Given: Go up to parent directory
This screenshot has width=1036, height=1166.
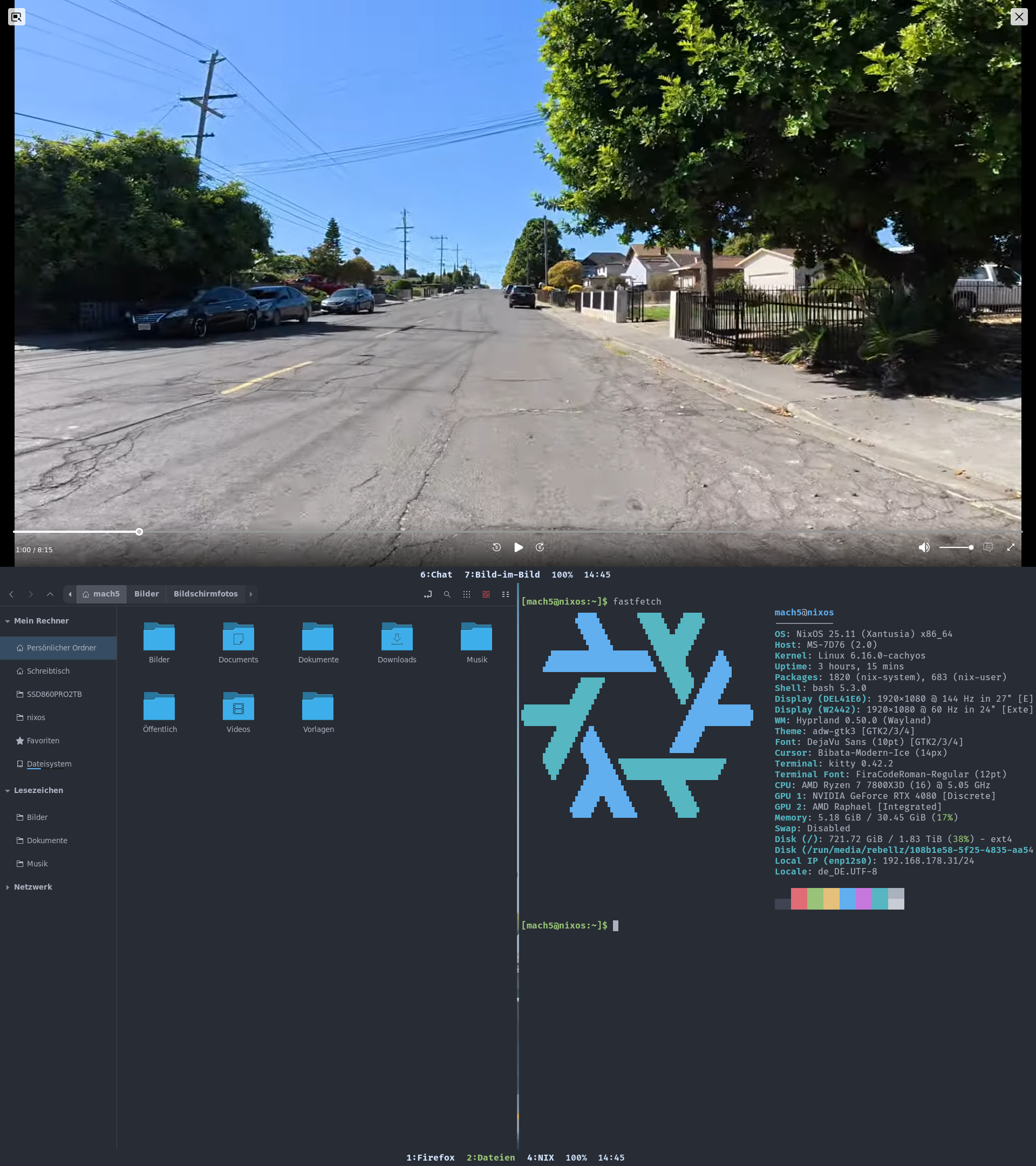Looking at the screenshot, I should click(x=50, y=594).
